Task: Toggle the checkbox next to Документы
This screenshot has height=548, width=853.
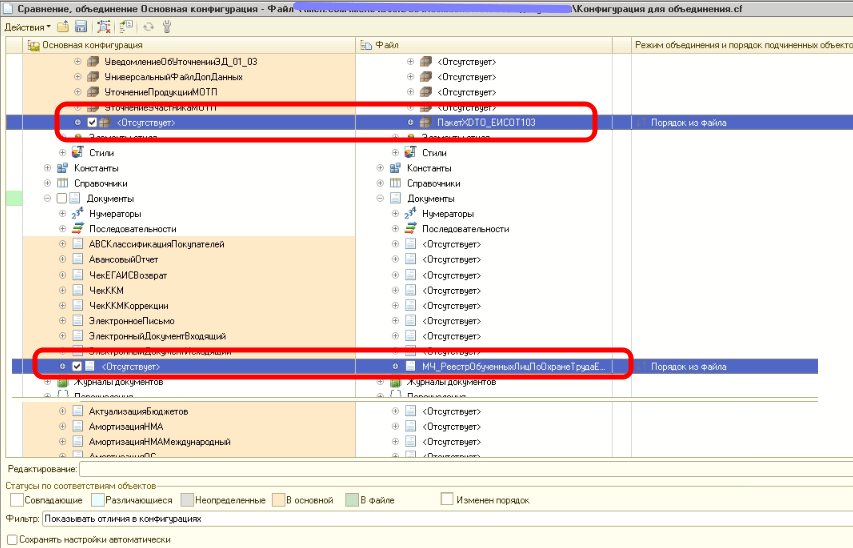Action: [61, 199]
